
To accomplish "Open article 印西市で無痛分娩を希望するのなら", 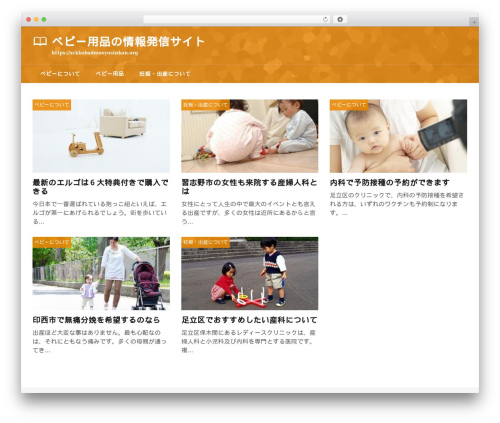I will pyautogui.click(x=96, y=320).
